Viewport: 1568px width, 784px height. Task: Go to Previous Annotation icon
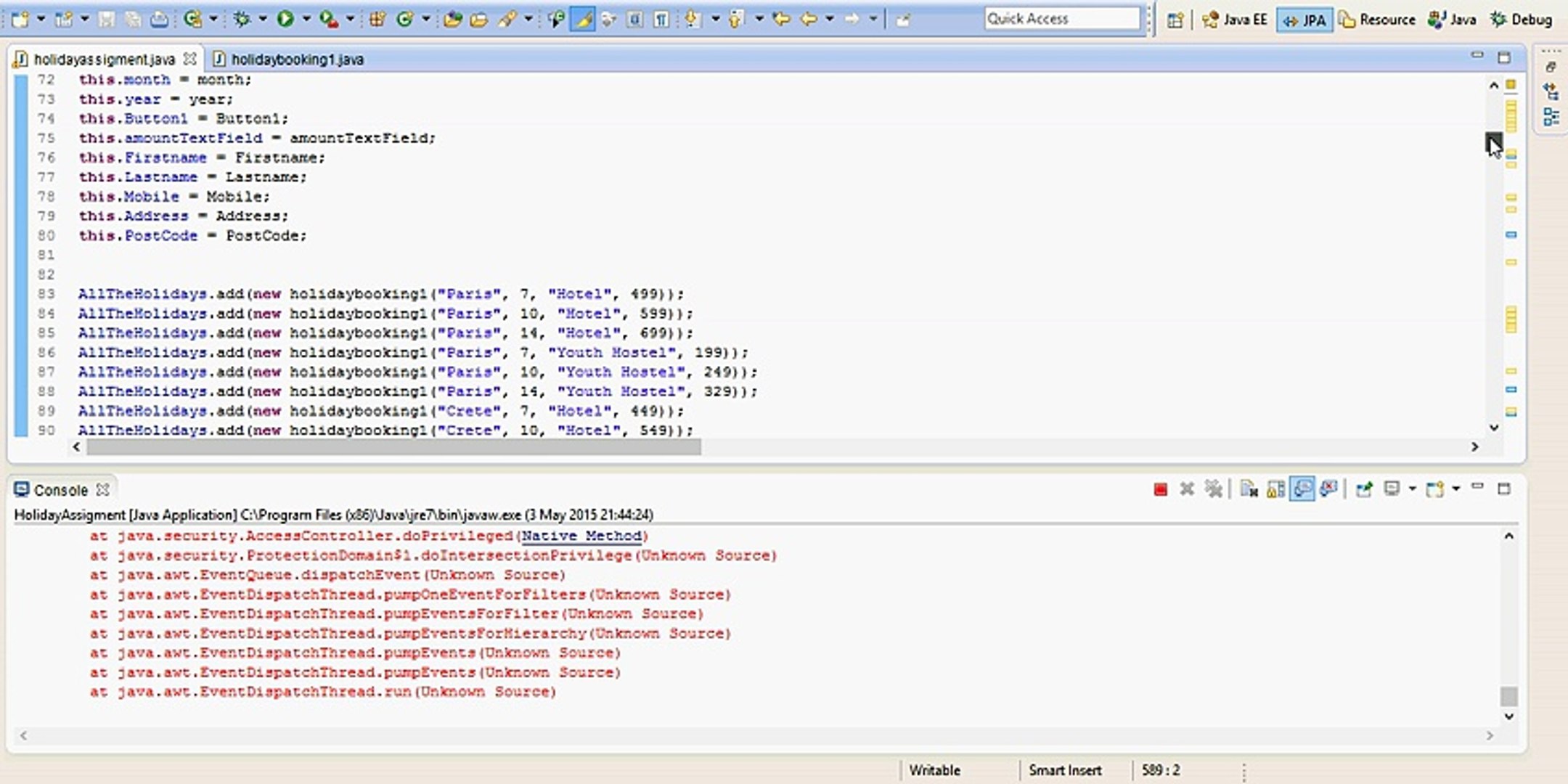(x=735, y=20)
